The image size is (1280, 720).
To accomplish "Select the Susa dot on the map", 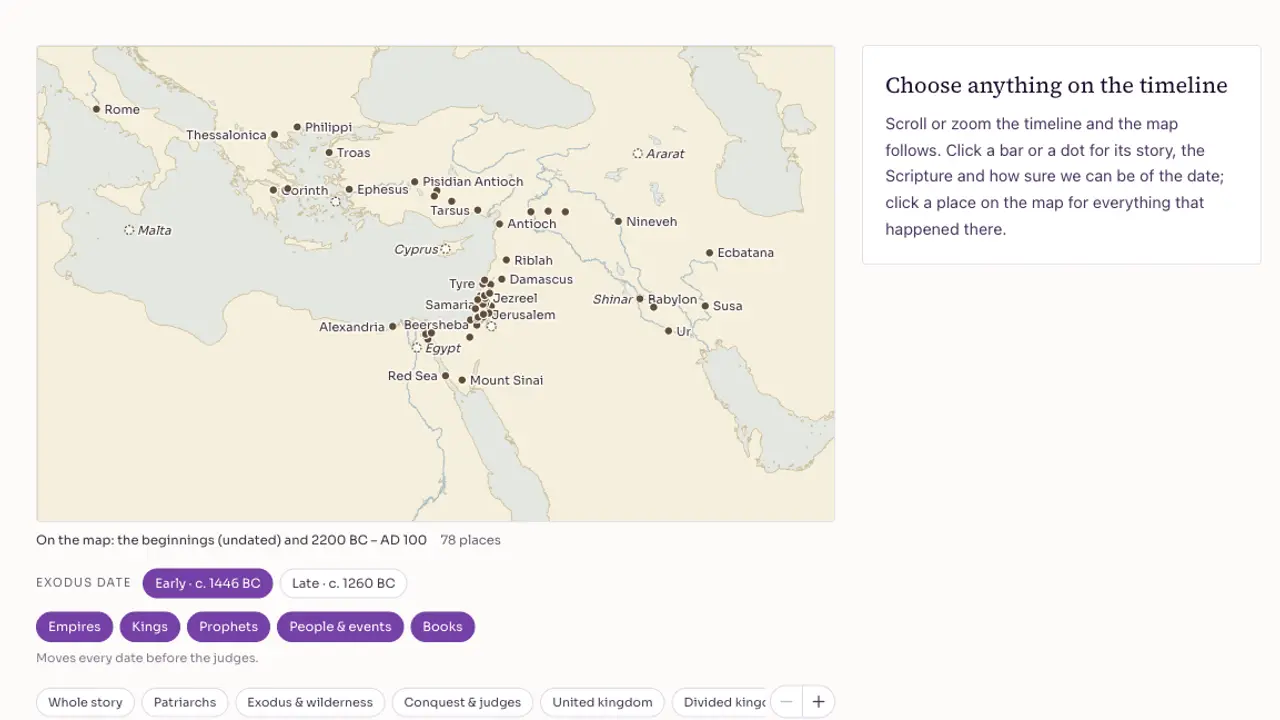I will click(705, 306).
